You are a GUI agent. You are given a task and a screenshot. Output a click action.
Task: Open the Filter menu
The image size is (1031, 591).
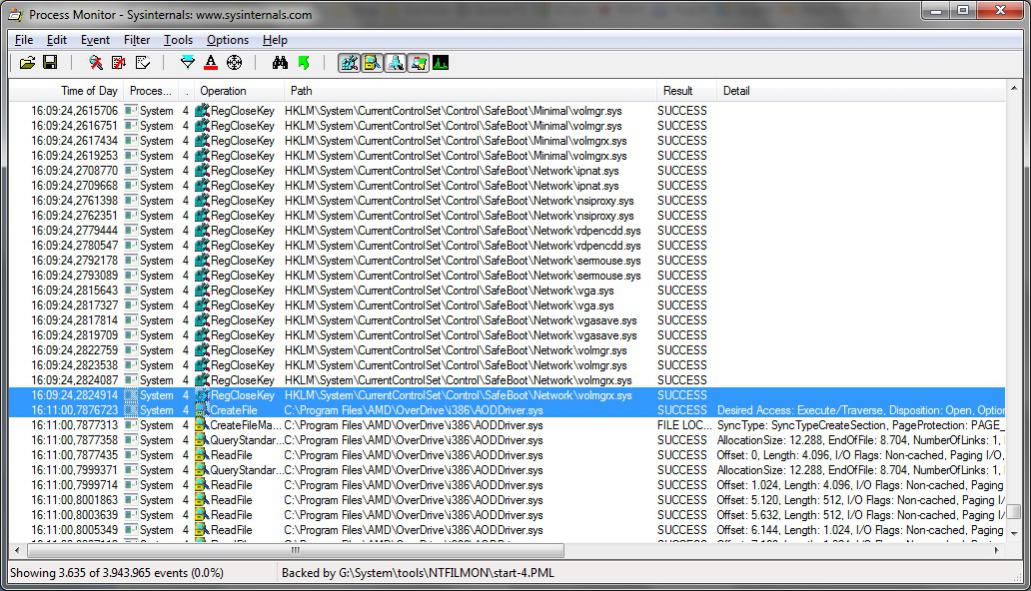tap(137, 40)
